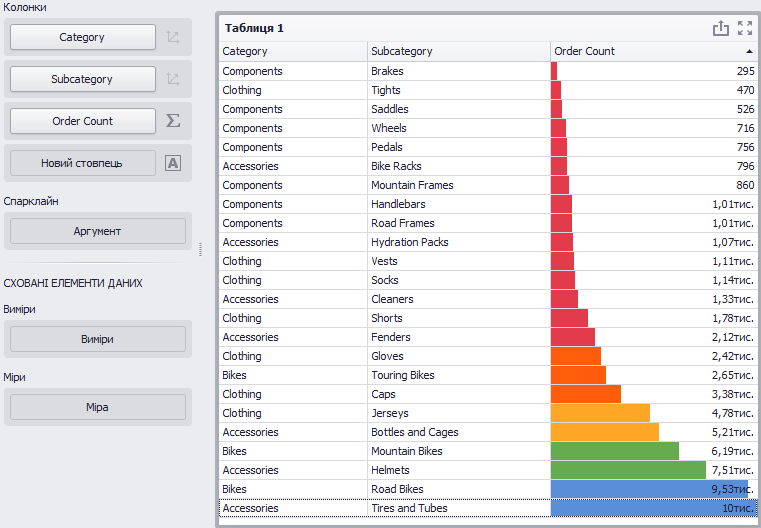Select the Tires and Tubes row

[488, 508]
